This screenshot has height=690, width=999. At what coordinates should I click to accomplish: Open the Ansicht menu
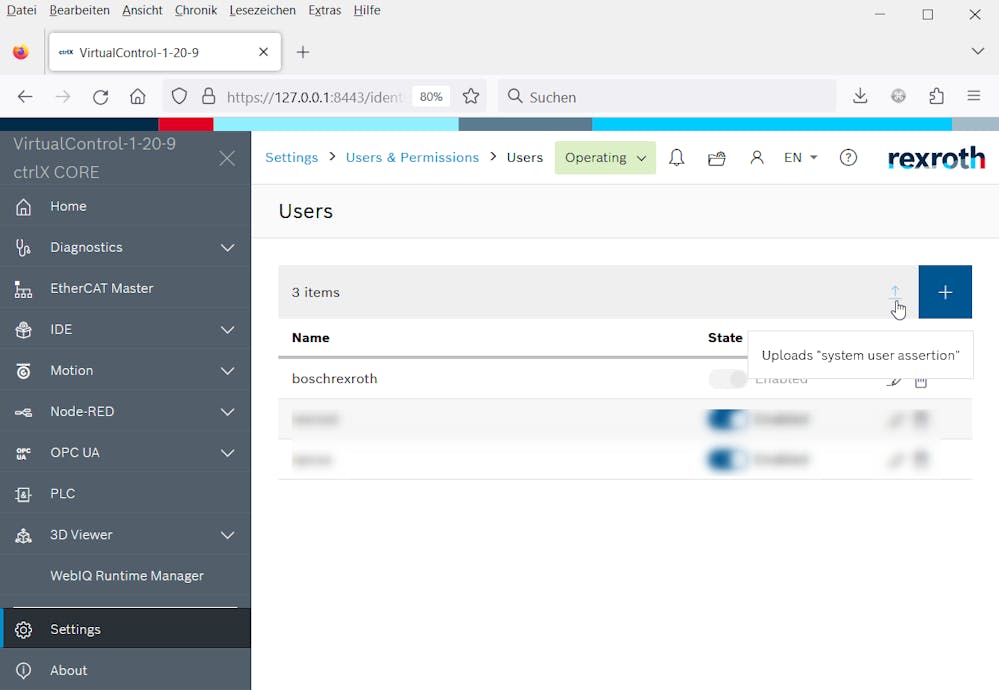point(142,10)
